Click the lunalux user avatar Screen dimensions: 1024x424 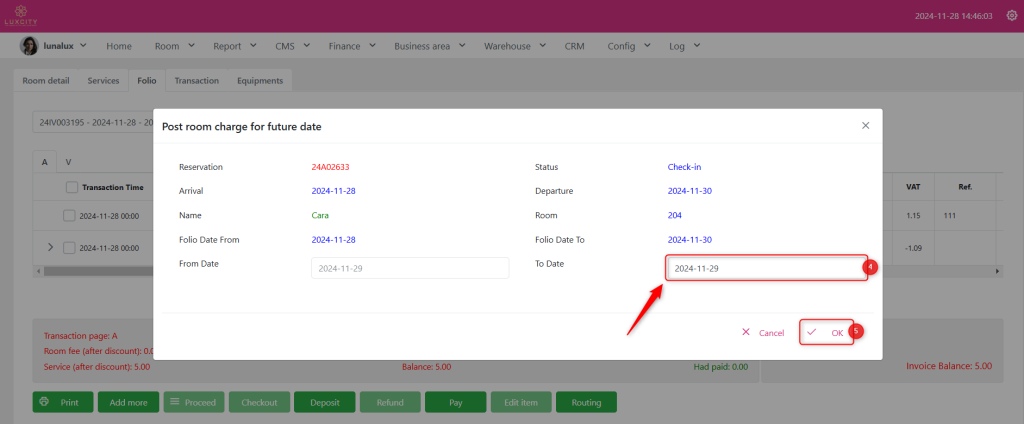click(x=29, y=46)
